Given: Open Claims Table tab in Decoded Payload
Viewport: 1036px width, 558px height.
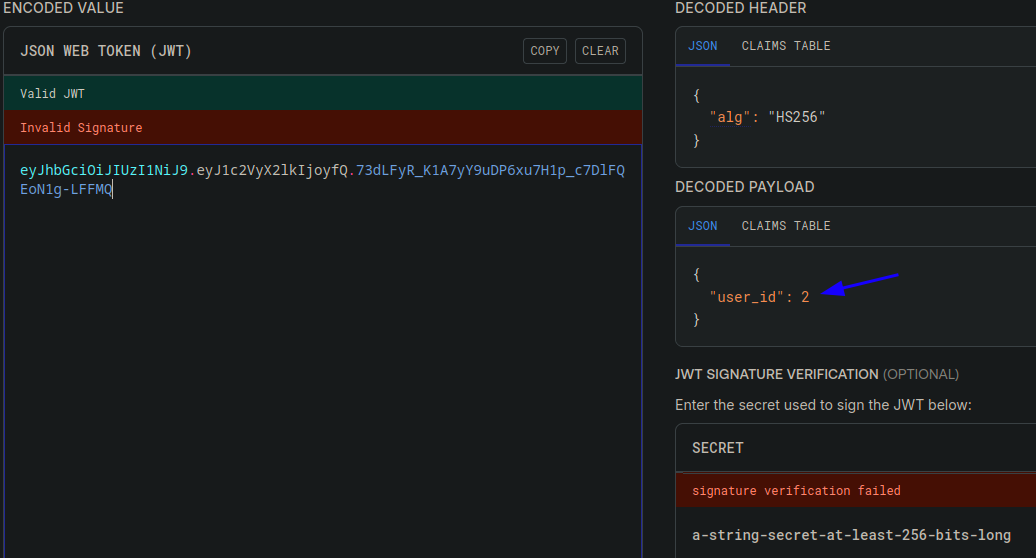Looking at the screenshot, I should click(x=786, y=226).
